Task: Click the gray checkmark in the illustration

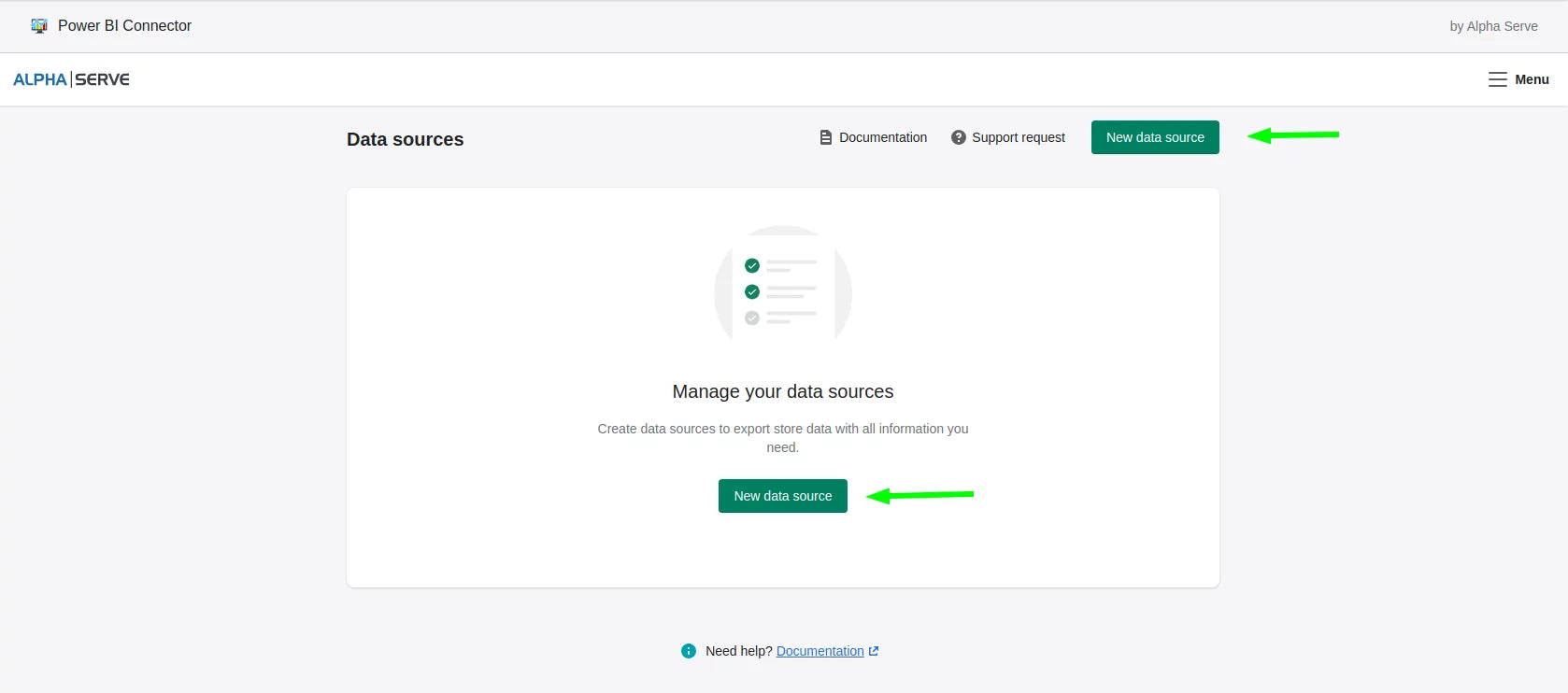Action: (752, 318)
